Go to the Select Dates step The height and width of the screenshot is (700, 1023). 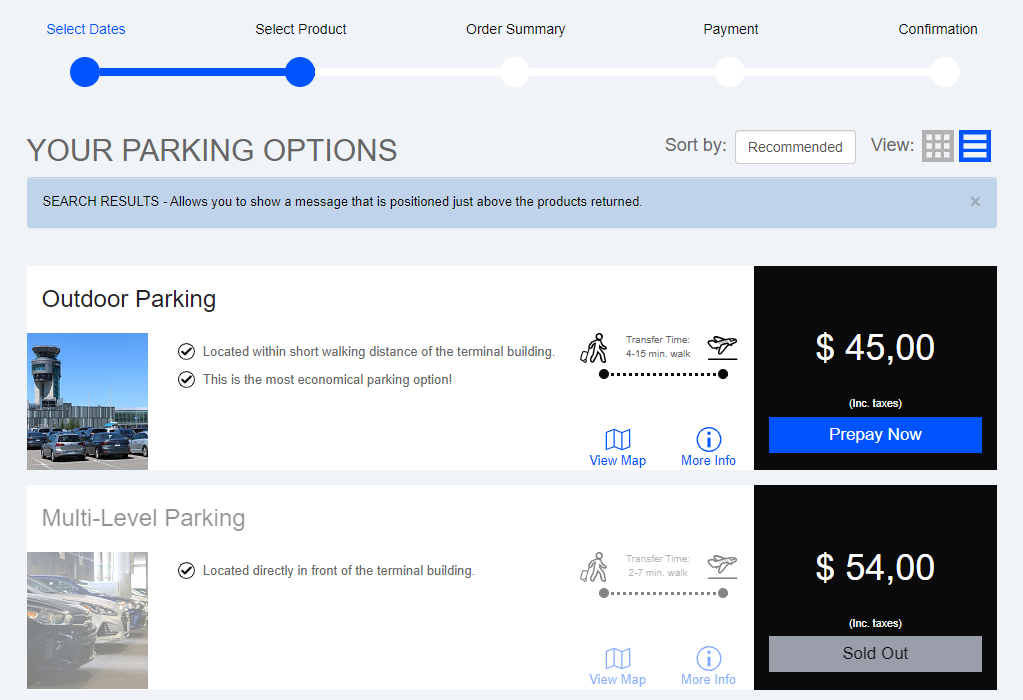(85, 71)
